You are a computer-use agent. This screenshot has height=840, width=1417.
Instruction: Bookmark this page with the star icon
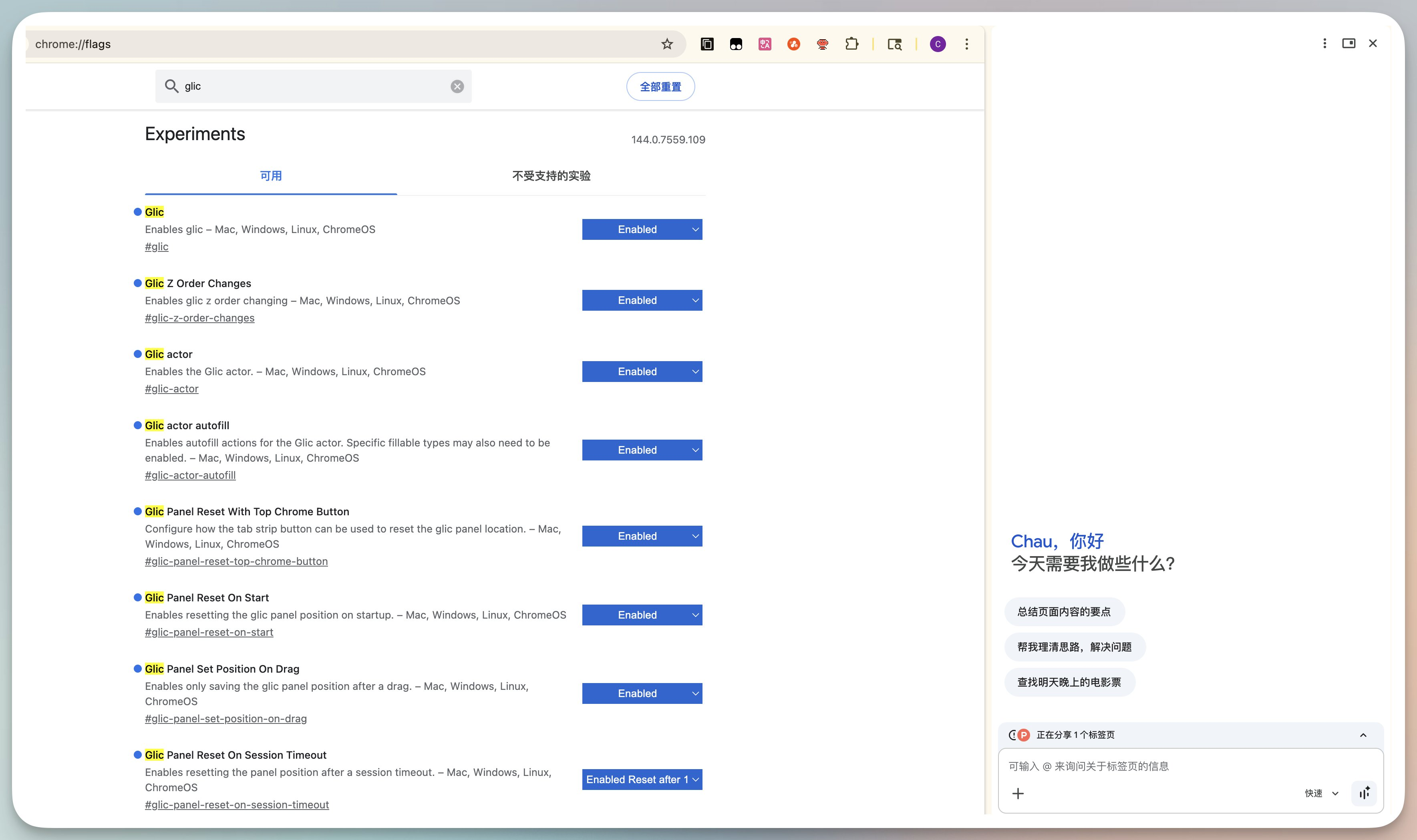click(667, 44)
